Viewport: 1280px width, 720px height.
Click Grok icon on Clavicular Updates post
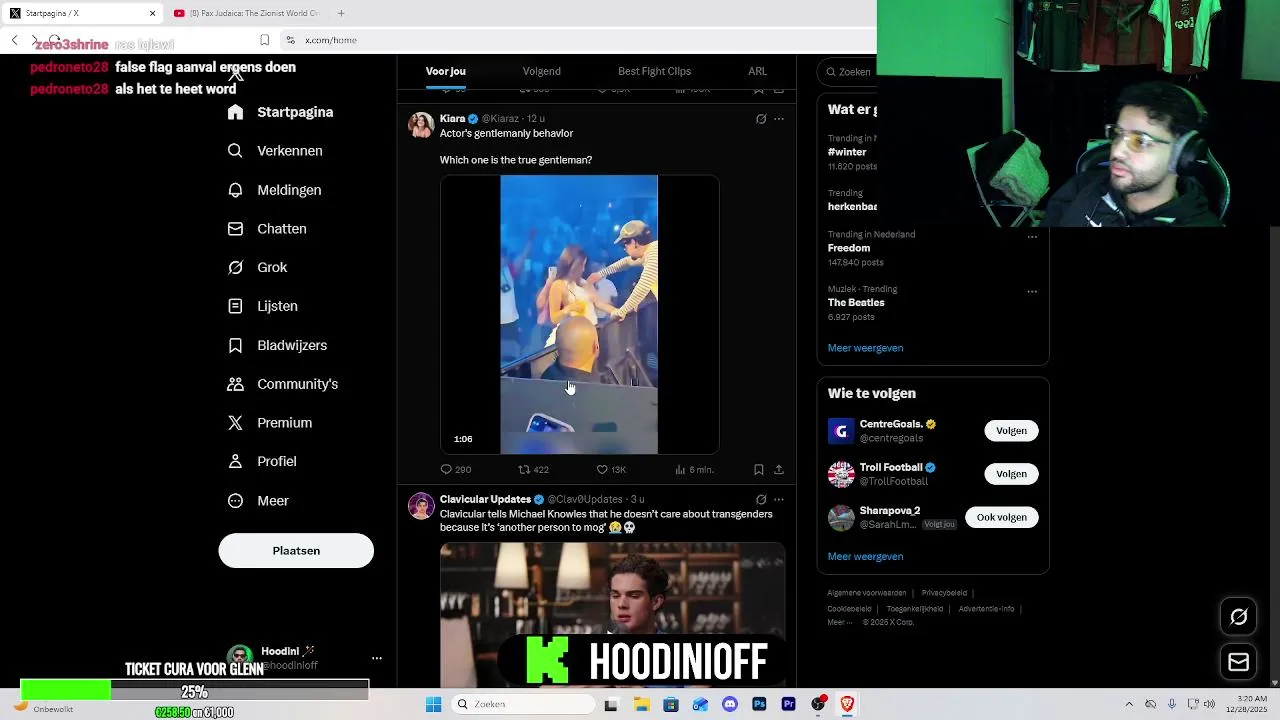(x=761, y=499)
